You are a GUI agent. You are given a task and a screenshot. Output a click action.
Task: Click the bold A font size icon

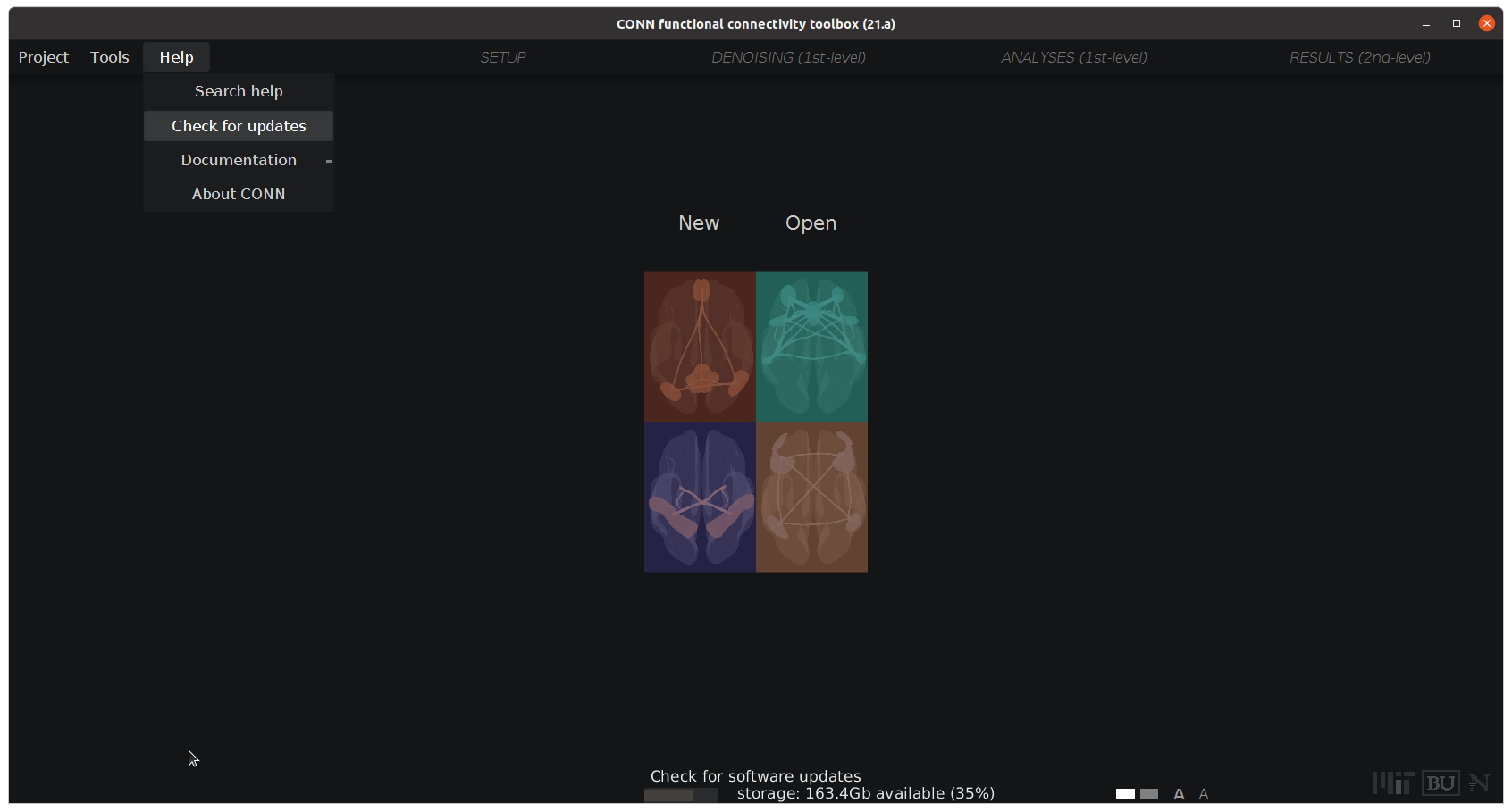click(x=1179, y=794)
